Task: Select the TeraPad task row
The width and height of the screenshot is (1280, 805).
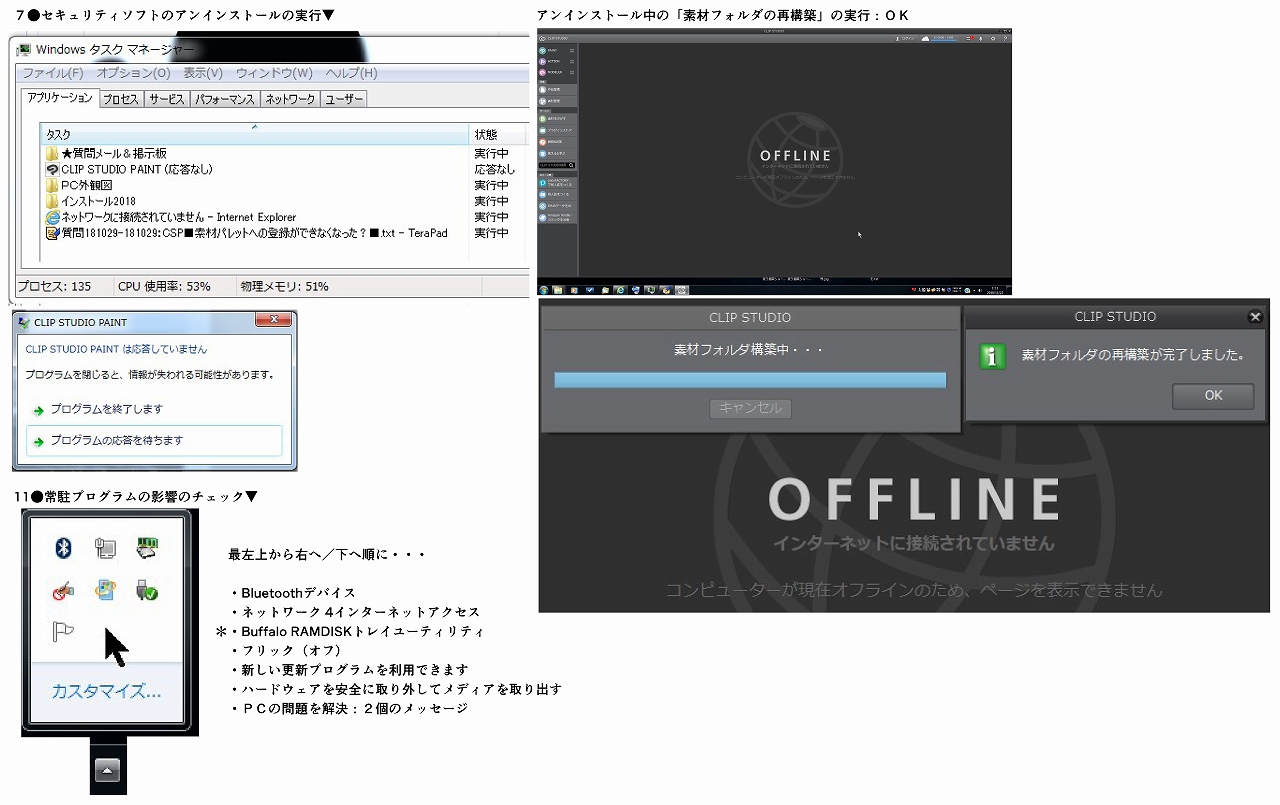Action: pos(284,233)
